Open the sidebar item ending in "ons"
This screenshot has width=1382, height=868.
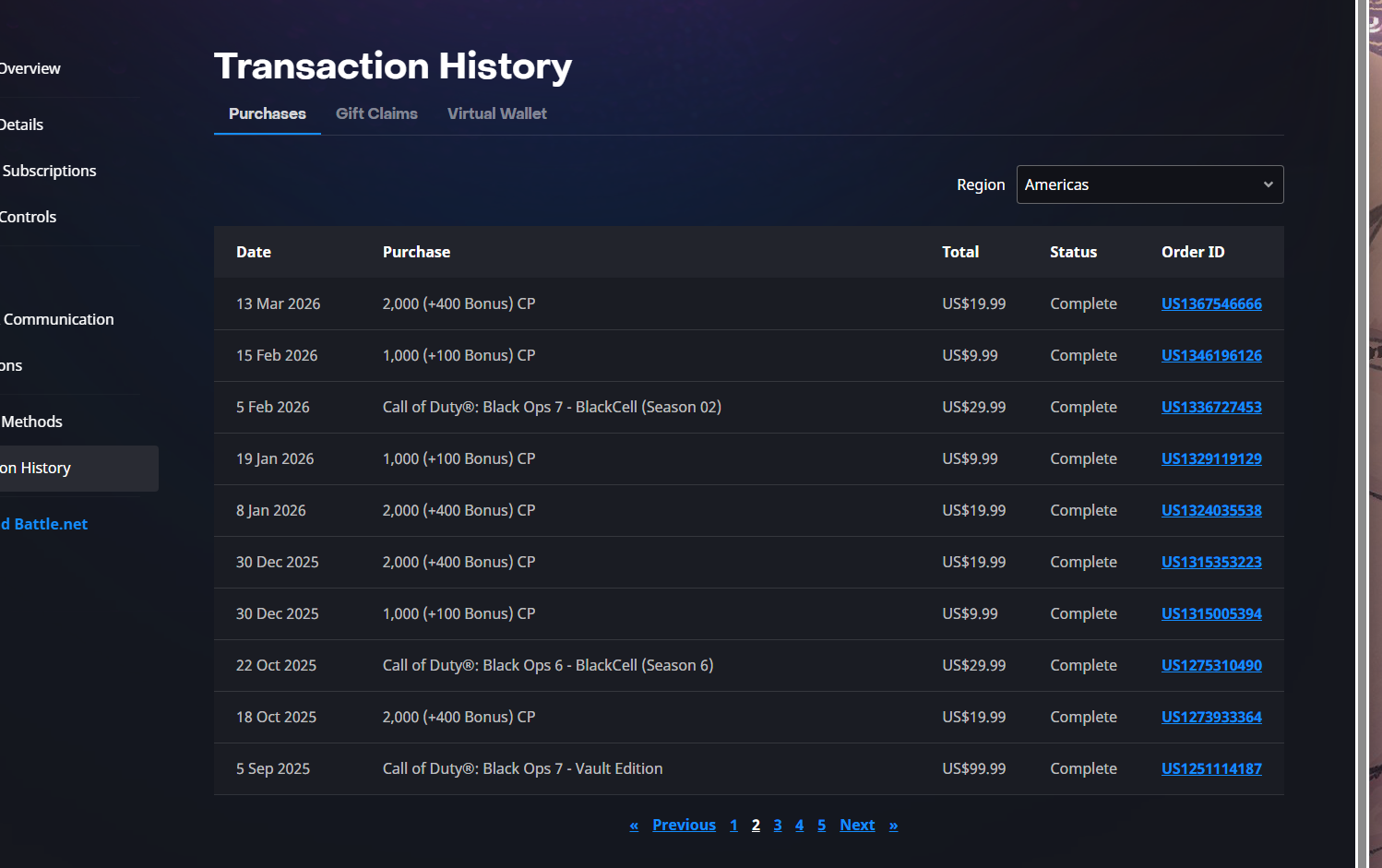click(11, 365)
